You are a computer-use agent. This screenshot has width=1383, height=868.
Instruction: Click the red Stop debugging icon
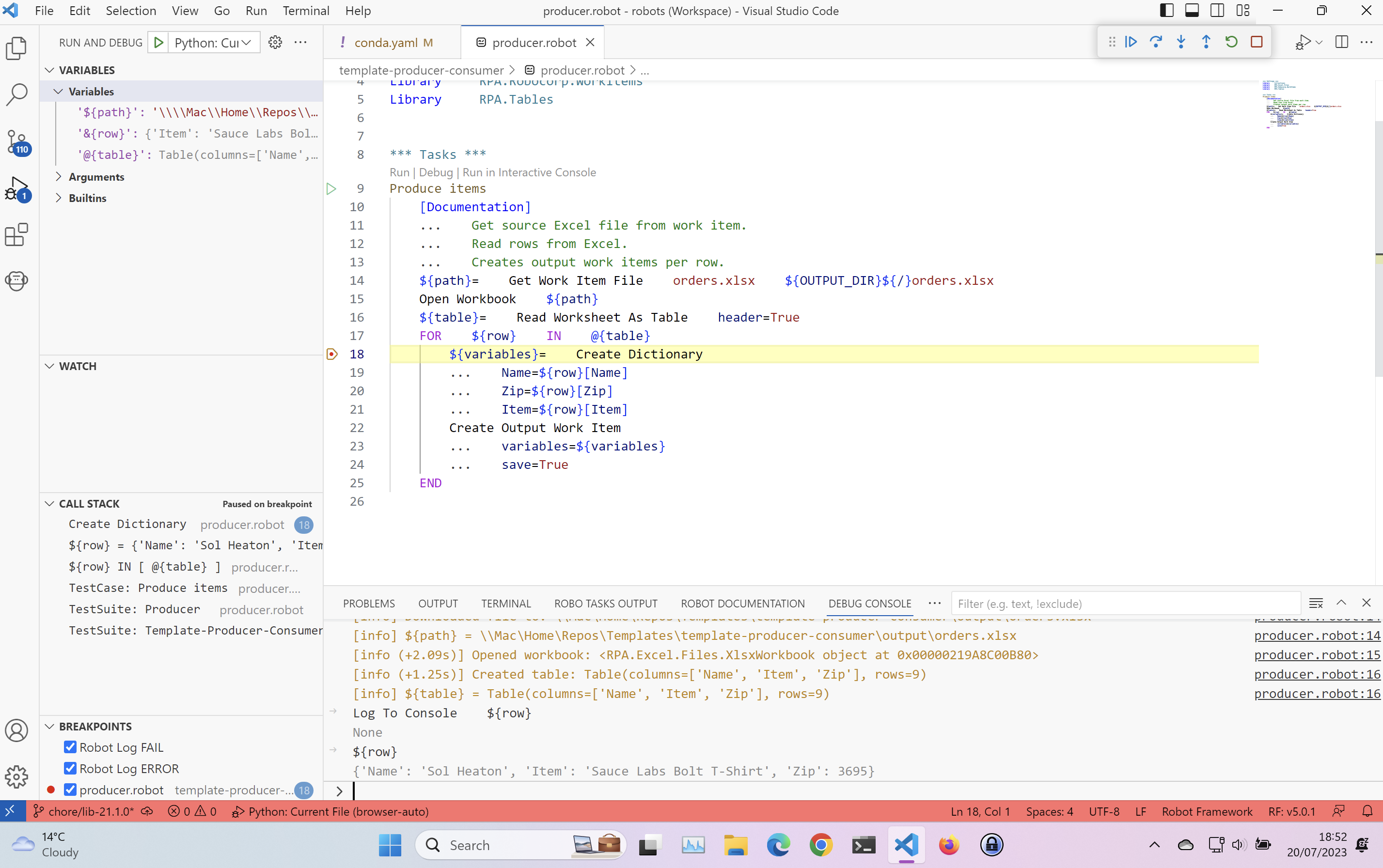(x=1256, y=42)
